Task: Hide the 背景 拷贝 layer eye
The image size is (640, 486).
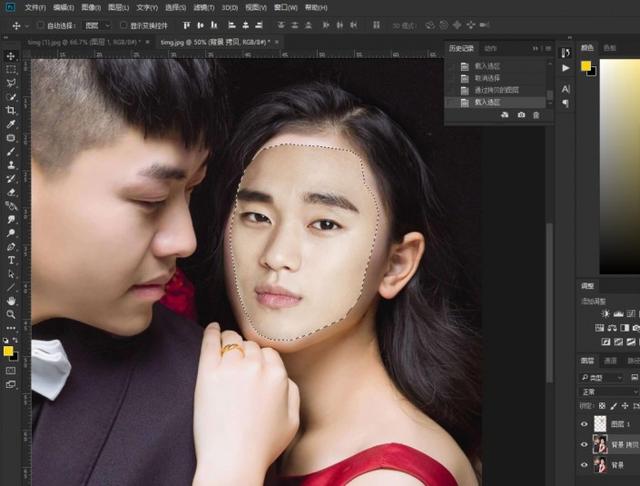Action: coord(584,444)
